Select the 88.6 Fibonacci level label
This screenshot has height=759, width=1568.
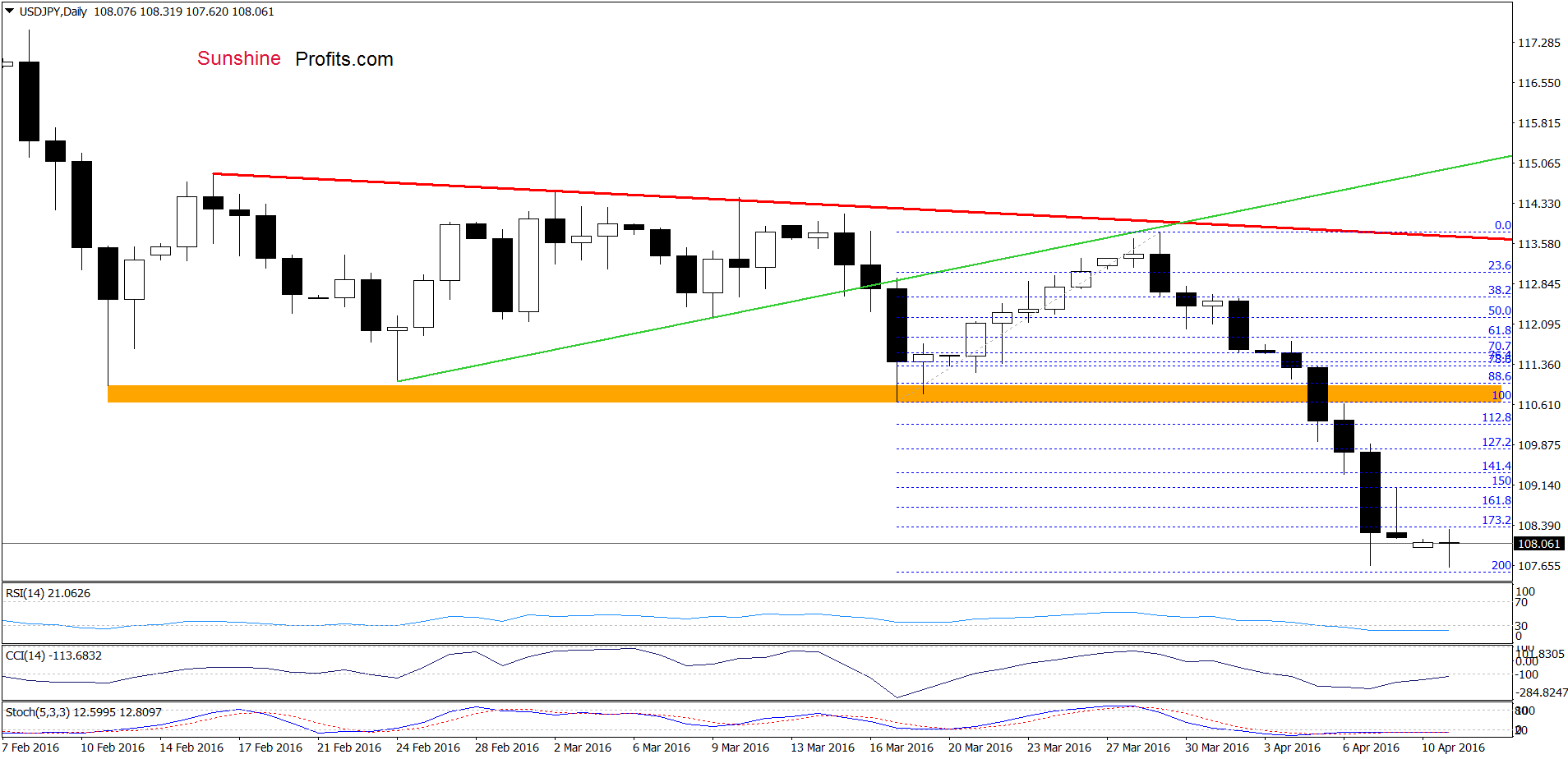(x=1499, y=376)
